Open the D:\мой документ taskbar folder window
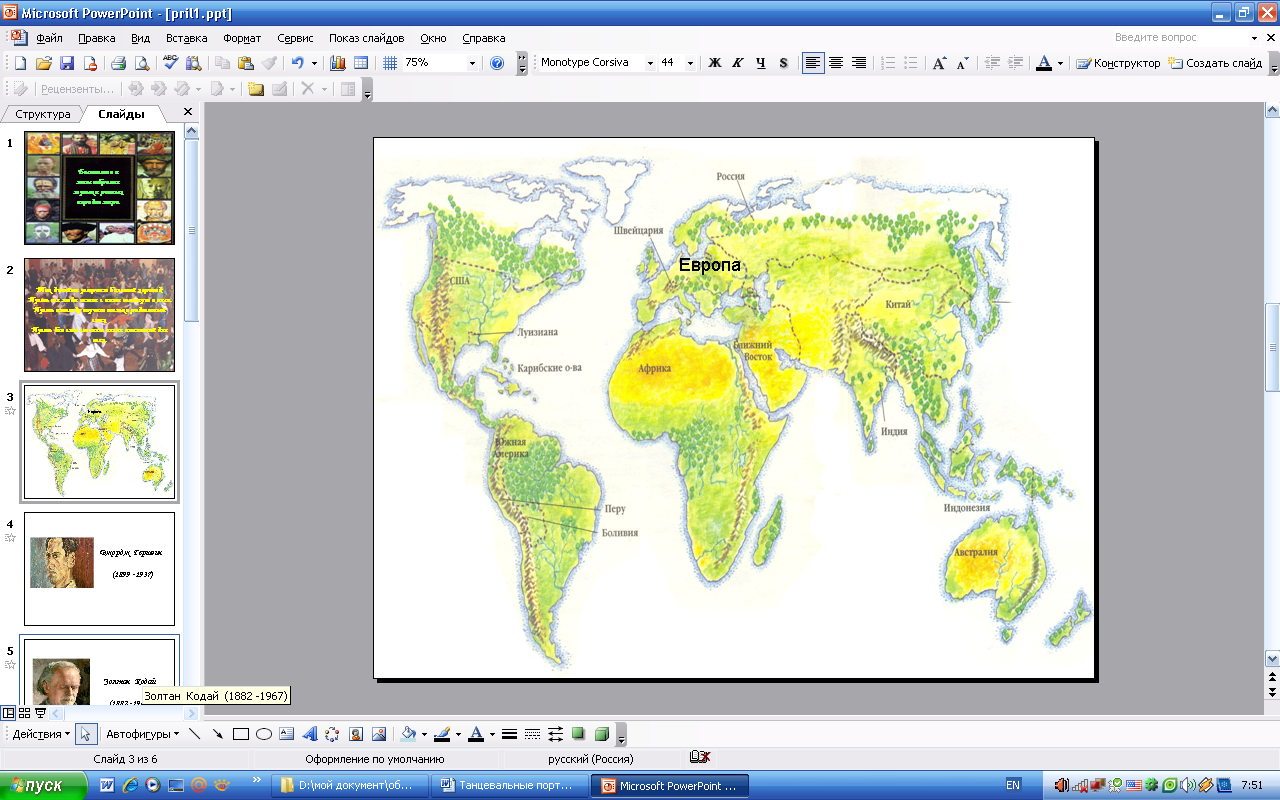 (x=349, y=786)
